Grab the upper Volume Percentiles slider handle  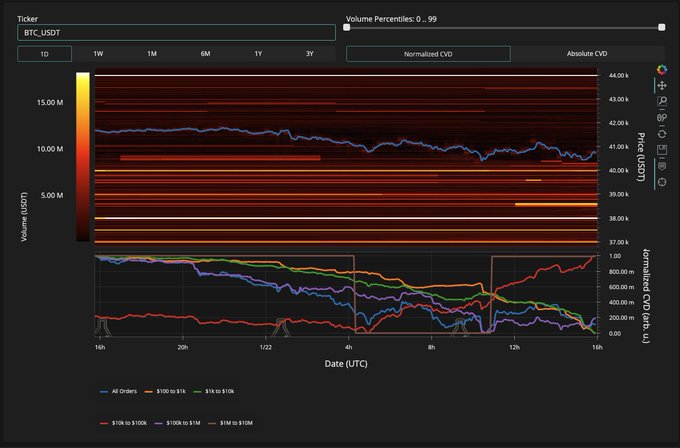click(661, 27)
